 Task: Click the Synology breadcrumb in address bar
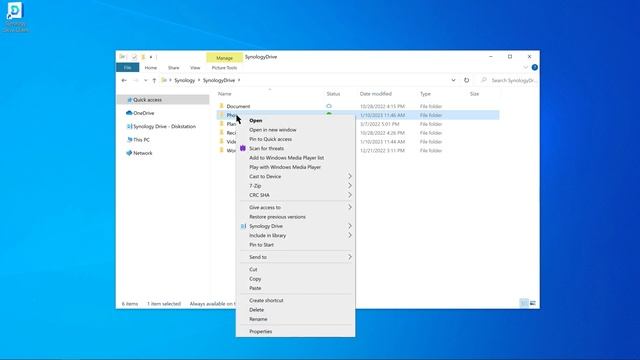coord(184,80)
